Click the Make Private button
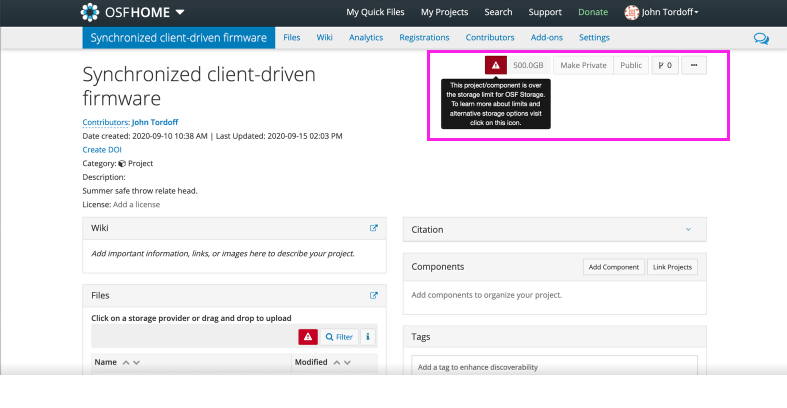This screenshot has height=408, width=787. (583, 65)
